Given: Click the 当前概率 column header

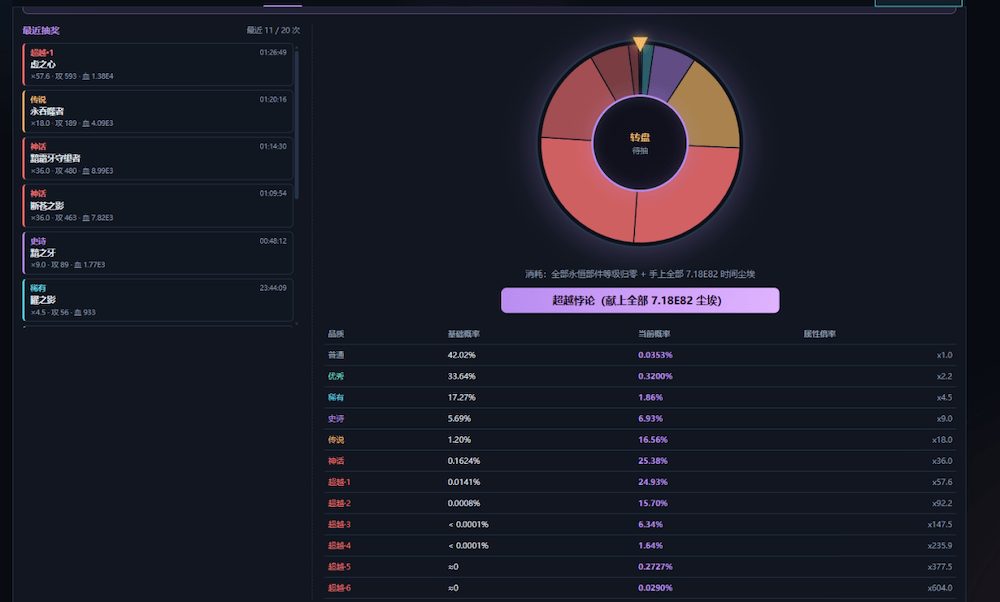Looking at the screenshot, I should (654, 334).
